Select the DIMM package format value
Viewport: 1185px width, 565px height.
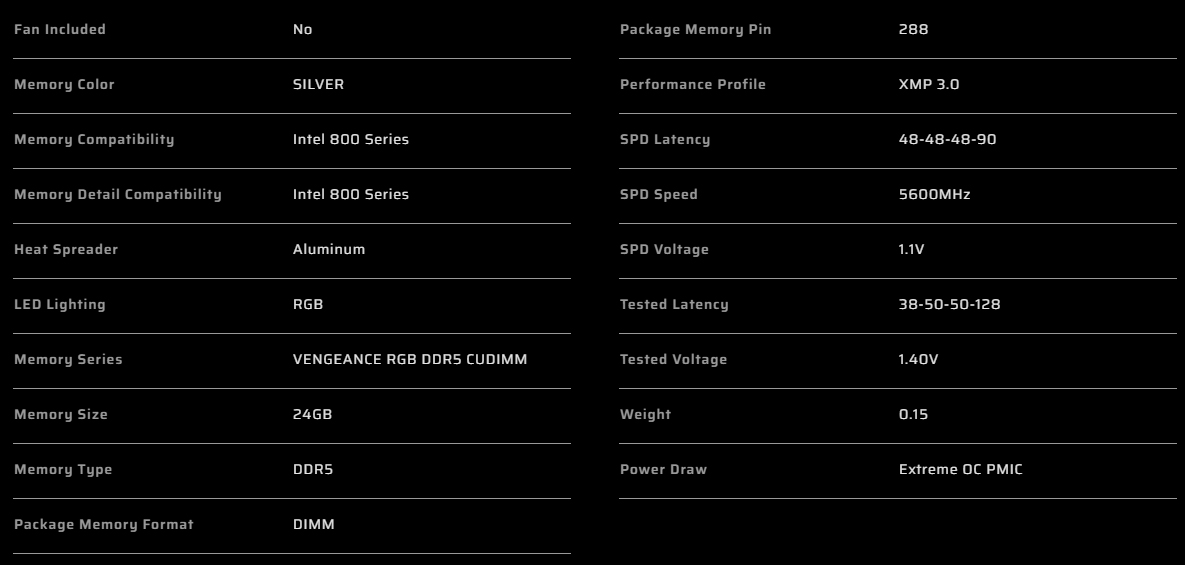[x=314, y=524]
